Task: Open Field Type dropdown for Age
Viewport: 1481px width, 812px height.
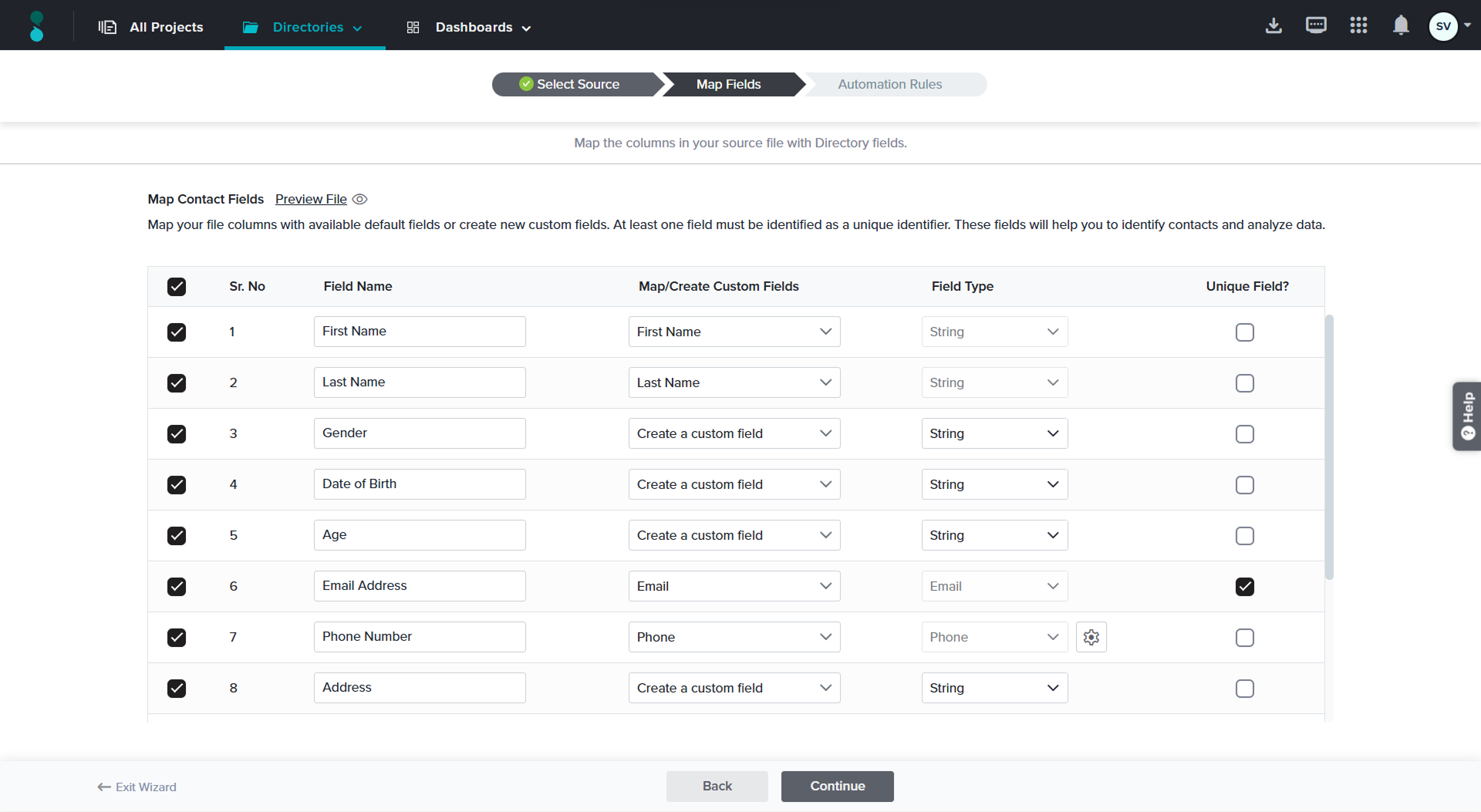Action: point(994,536)
